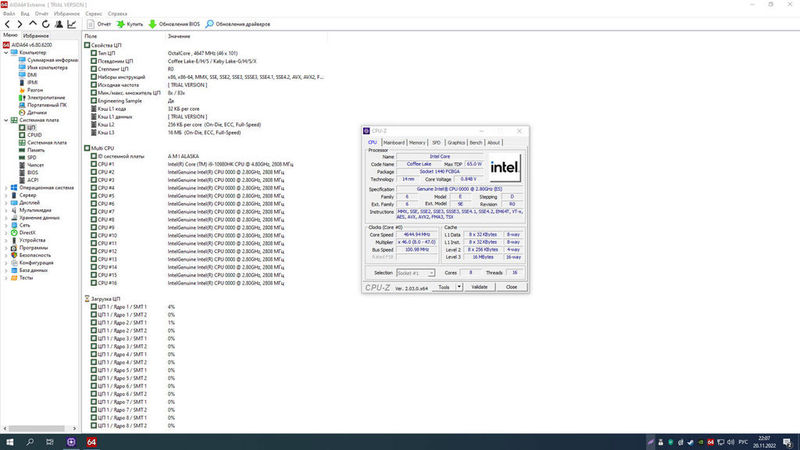Open the Избранное menu in the menu bar

pos(67,14)
